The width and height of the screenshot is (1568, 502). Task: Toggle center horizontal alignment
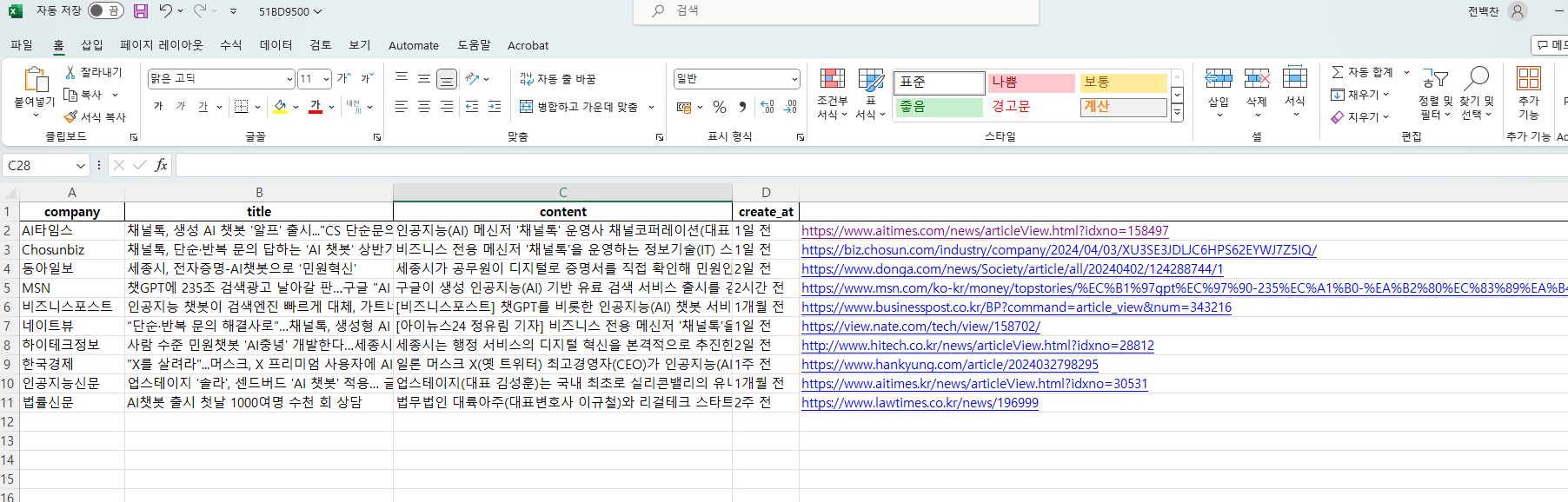[x=423, y=107]
